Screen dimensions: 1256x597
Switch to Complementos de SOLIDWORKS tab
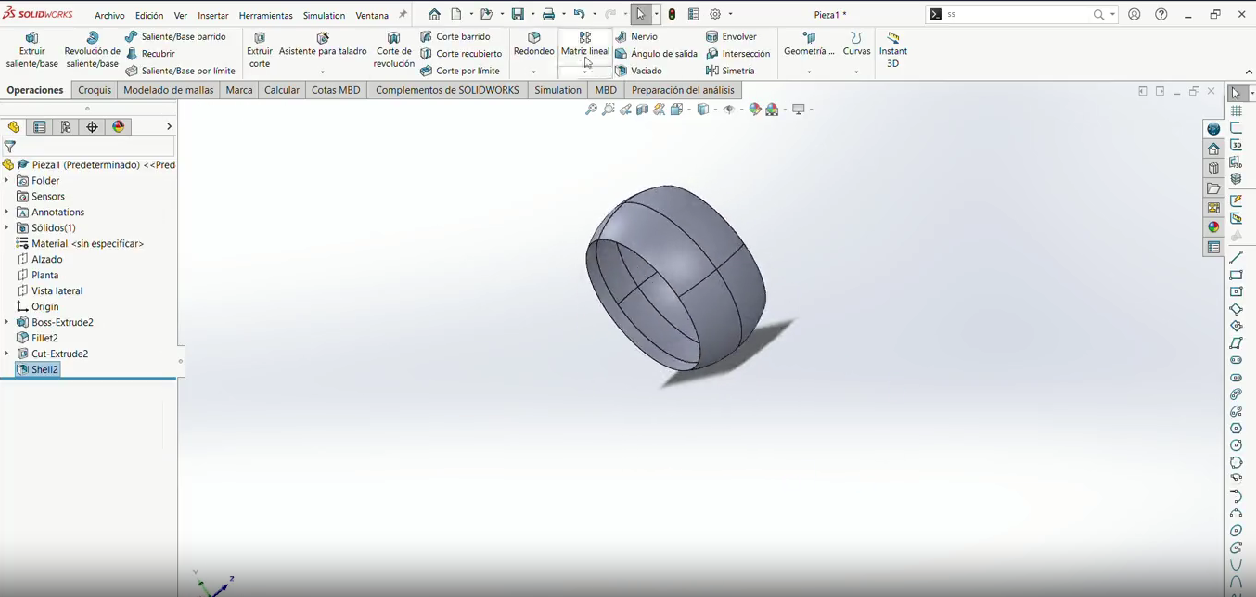[x=448, y=90]
